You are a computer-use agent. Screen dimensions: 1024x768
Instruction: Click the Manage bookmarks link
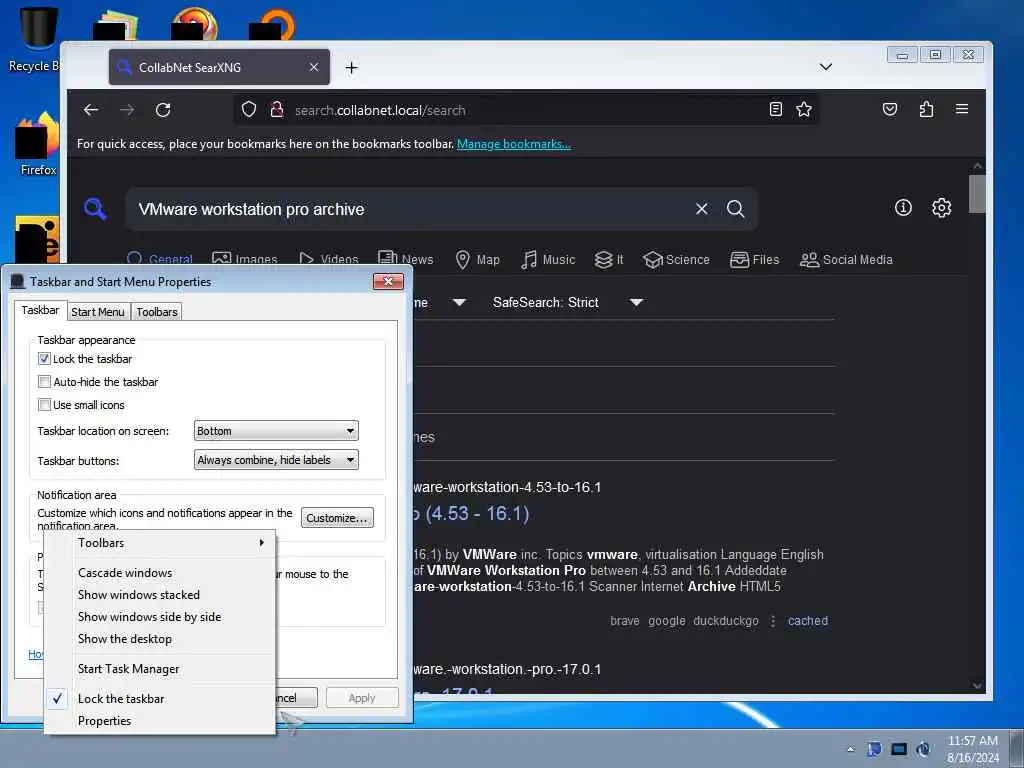(x=514, y=144)
